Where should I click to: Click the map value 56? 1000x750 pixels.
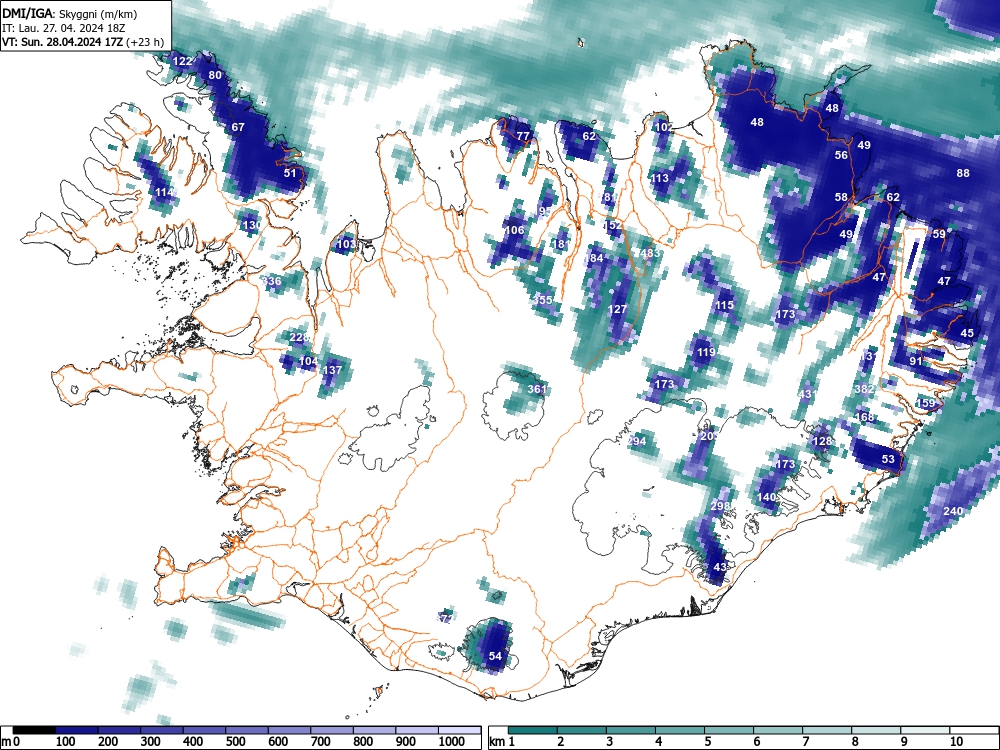[841, 155]
